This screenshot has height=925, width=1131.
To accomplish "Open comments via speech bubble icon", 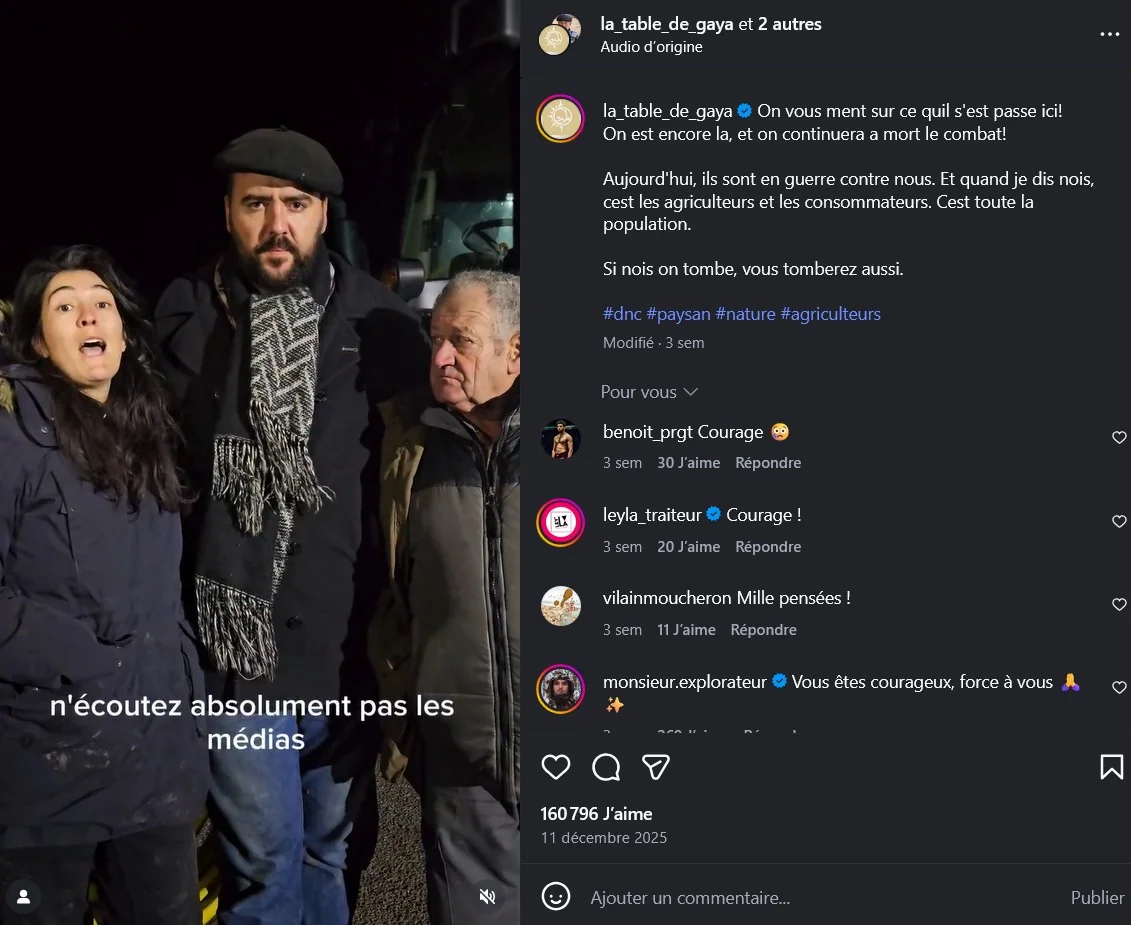I will [x=606, y=767].
